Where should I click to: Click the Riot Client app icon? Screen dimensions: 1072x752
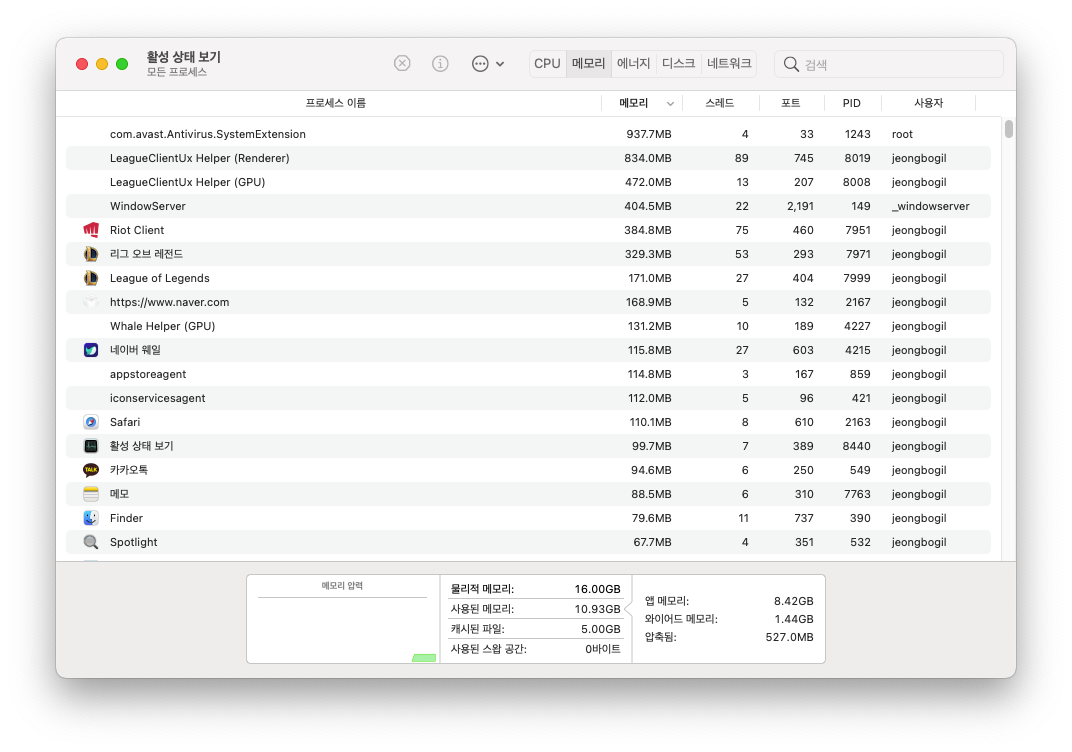point(91,230)
